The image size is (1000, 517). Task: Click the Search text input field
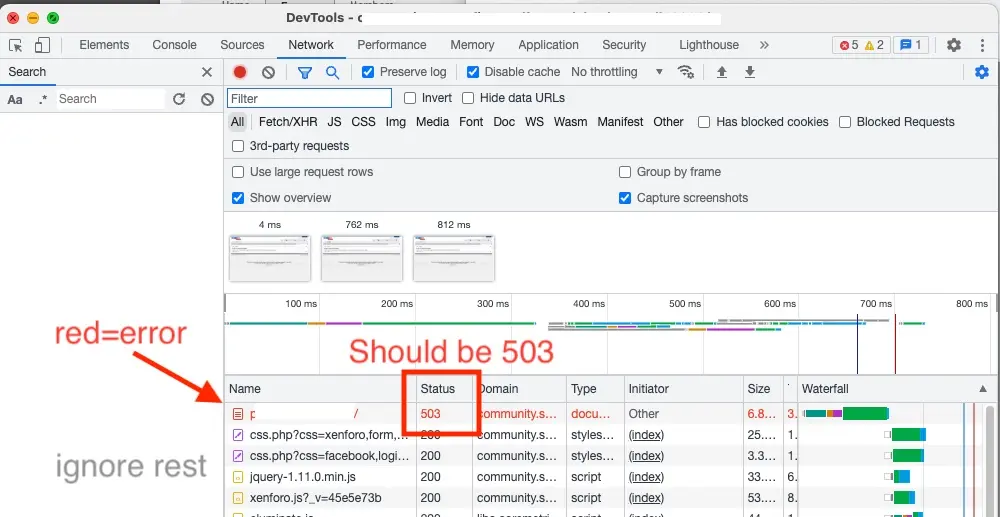coord(111,99)
